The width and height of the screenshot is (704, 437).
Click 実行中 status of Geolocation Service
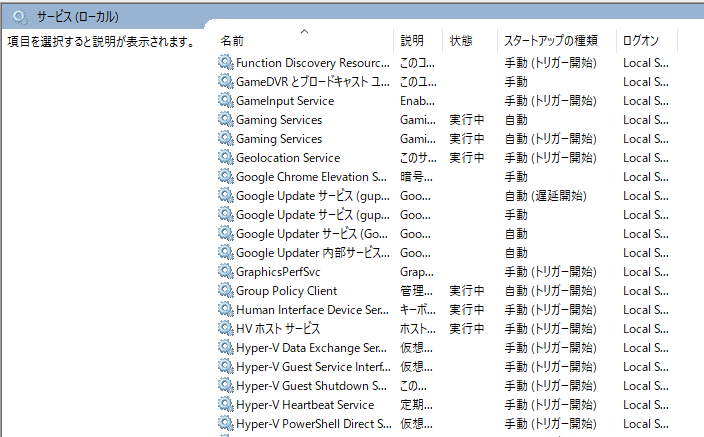pyautogui.click(x=466, y=158)
